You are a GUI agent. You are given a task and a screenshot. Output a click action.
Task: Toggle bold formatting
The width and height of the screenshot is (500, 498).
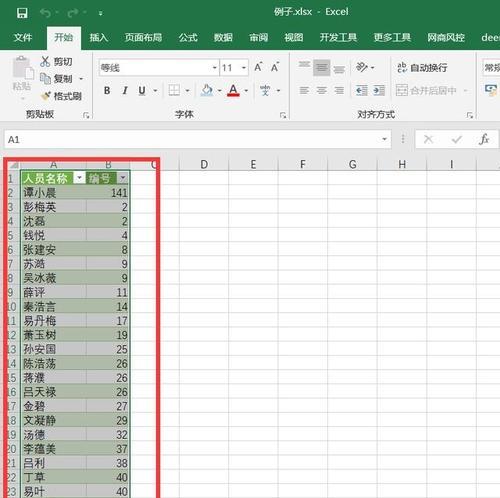107,90
